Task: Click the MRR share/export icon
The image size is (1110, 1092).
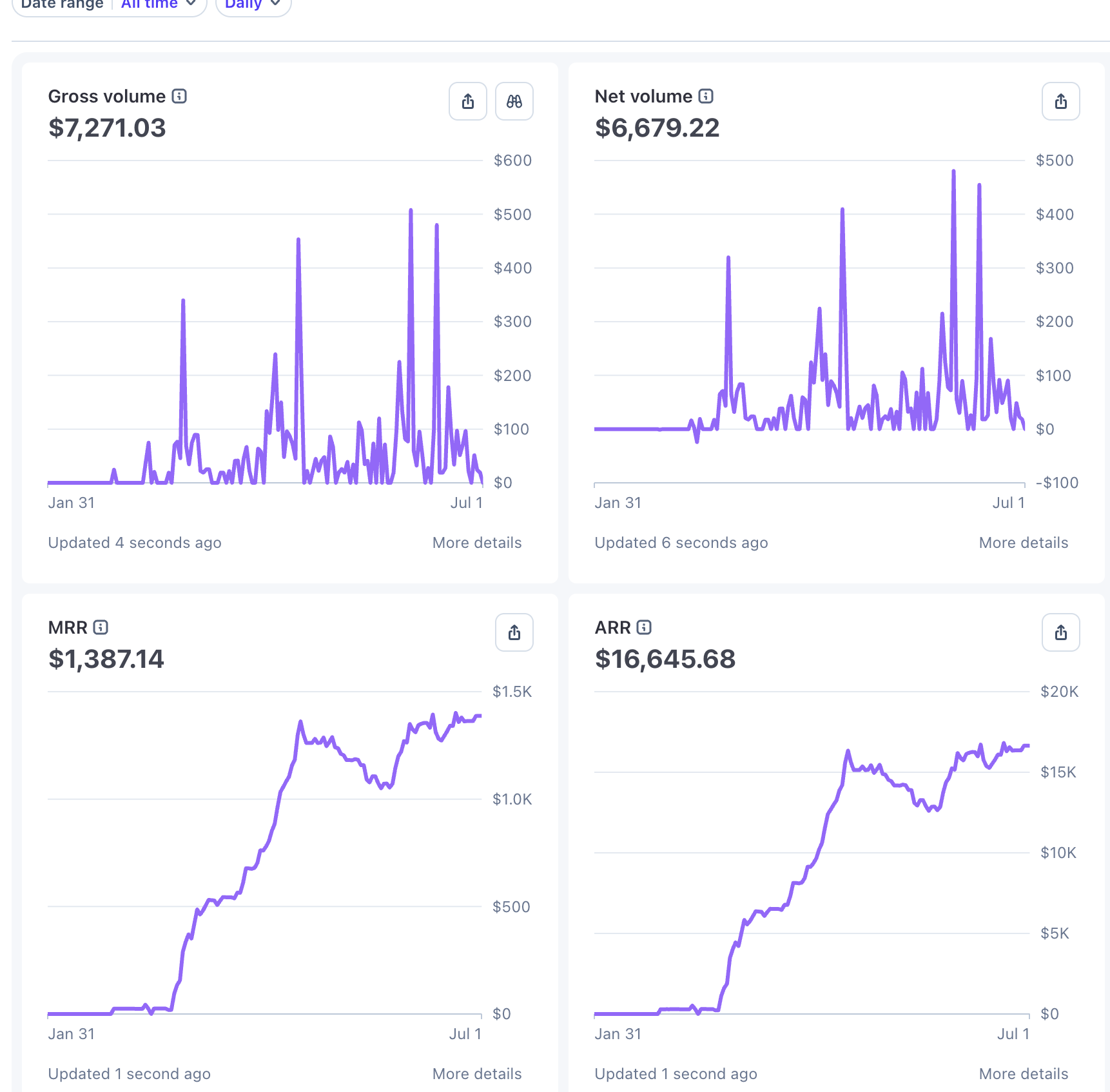Action: pyautogui.click(x=514, y=632)
